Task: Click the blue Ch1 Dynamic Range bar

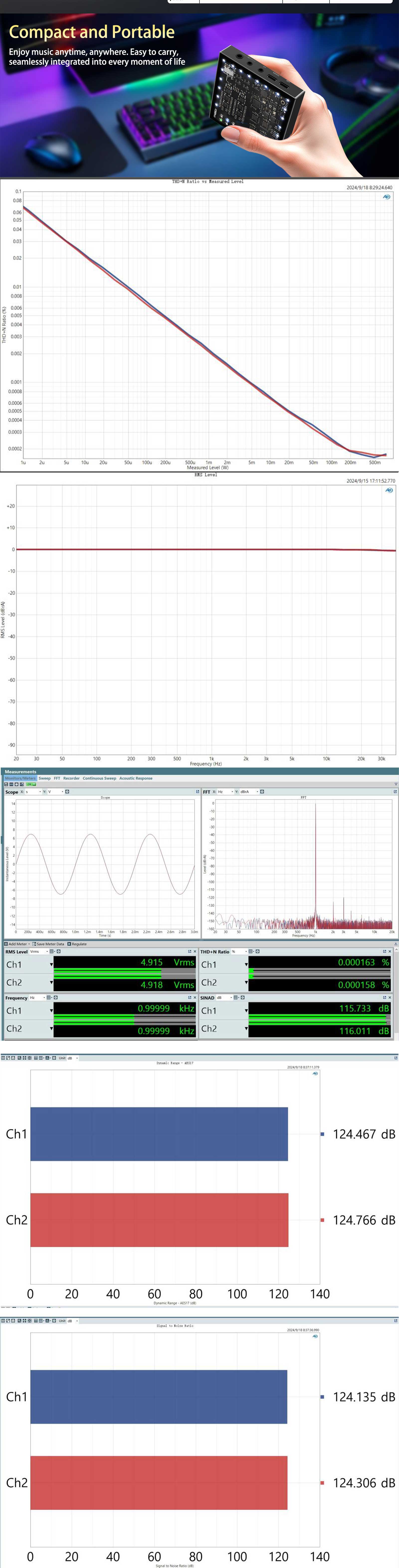Action: (159, 1134)
